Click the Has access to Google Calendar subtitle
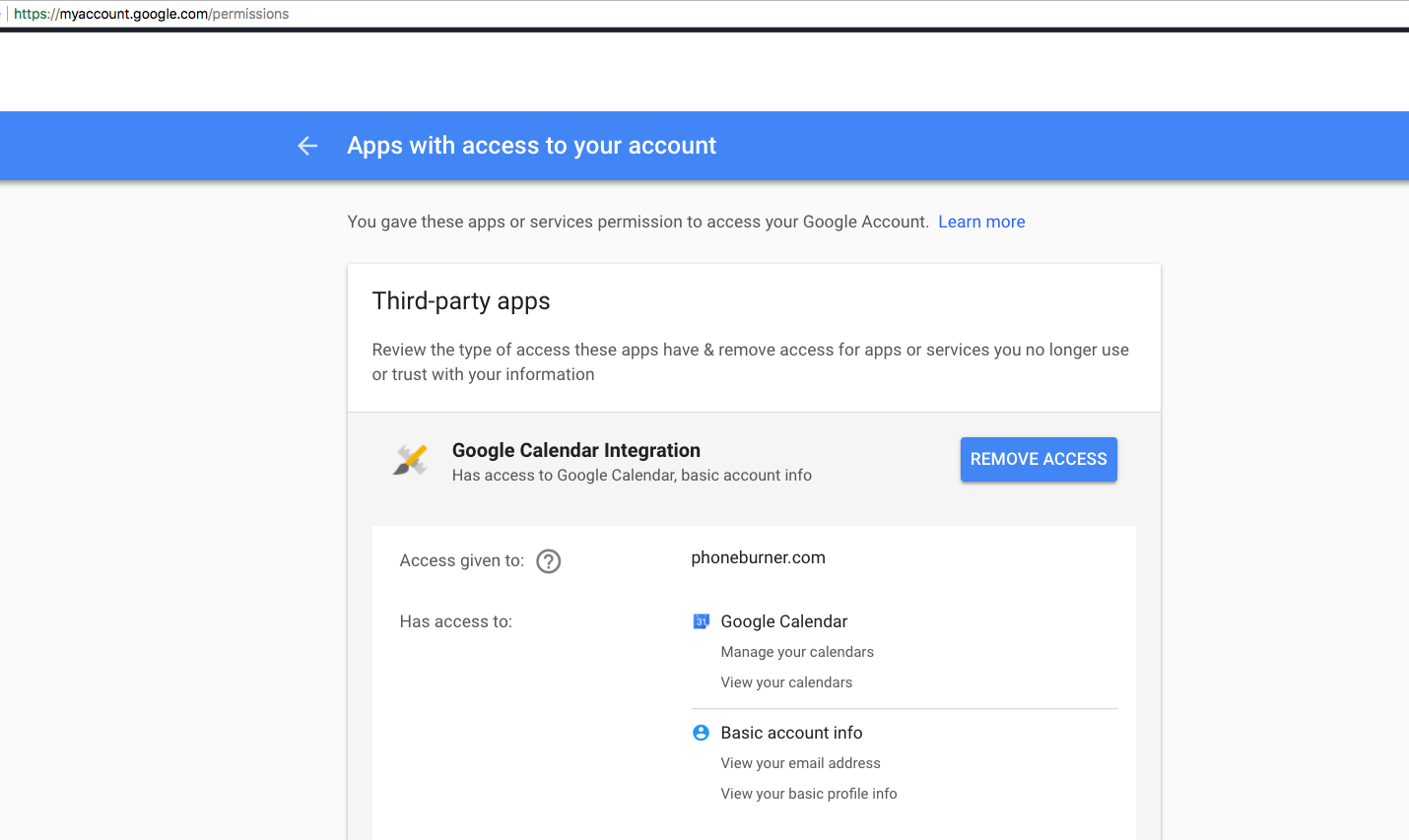 632,476
